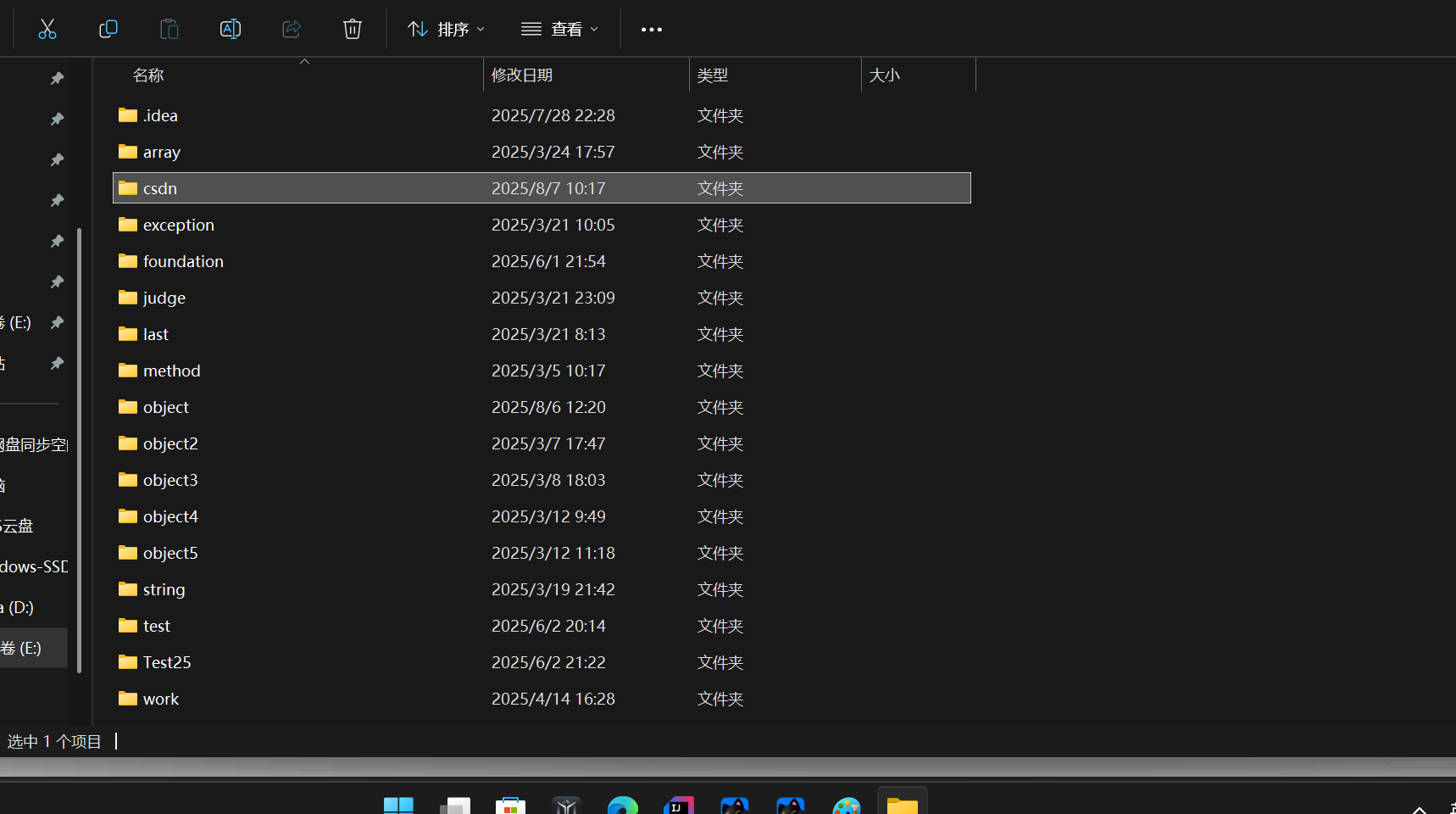
Task: Click the array folder icon
Action: point(128,151)
